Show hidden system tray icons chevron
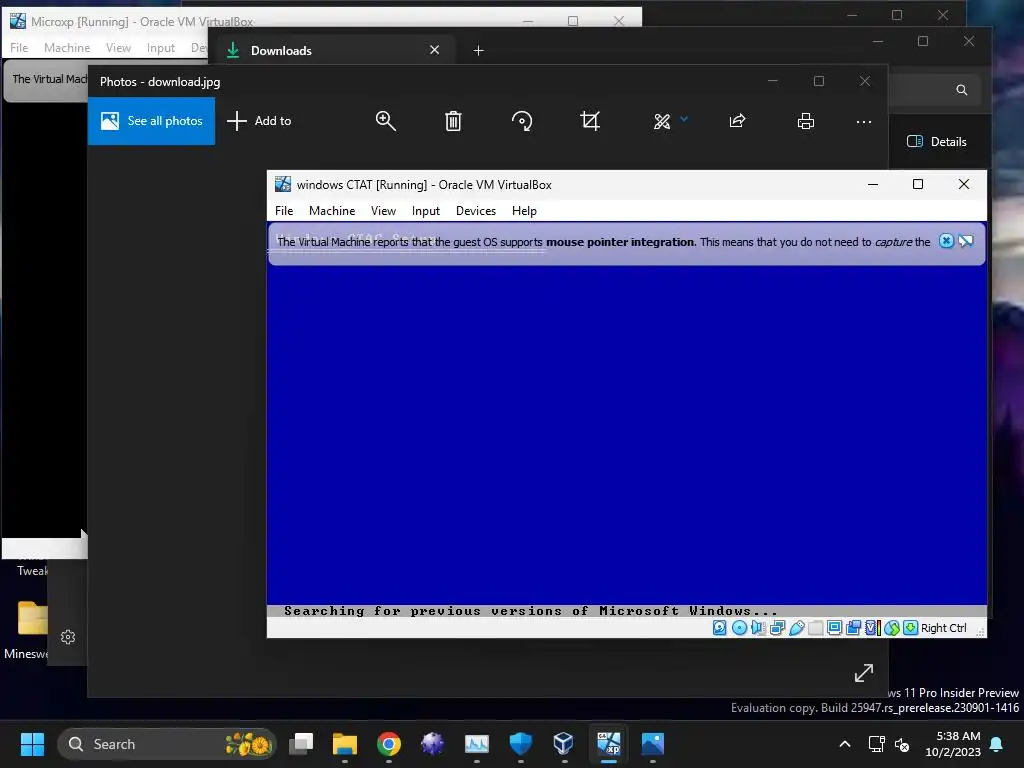This screenshot has width=1024, height=768. (x=844, y=744)
